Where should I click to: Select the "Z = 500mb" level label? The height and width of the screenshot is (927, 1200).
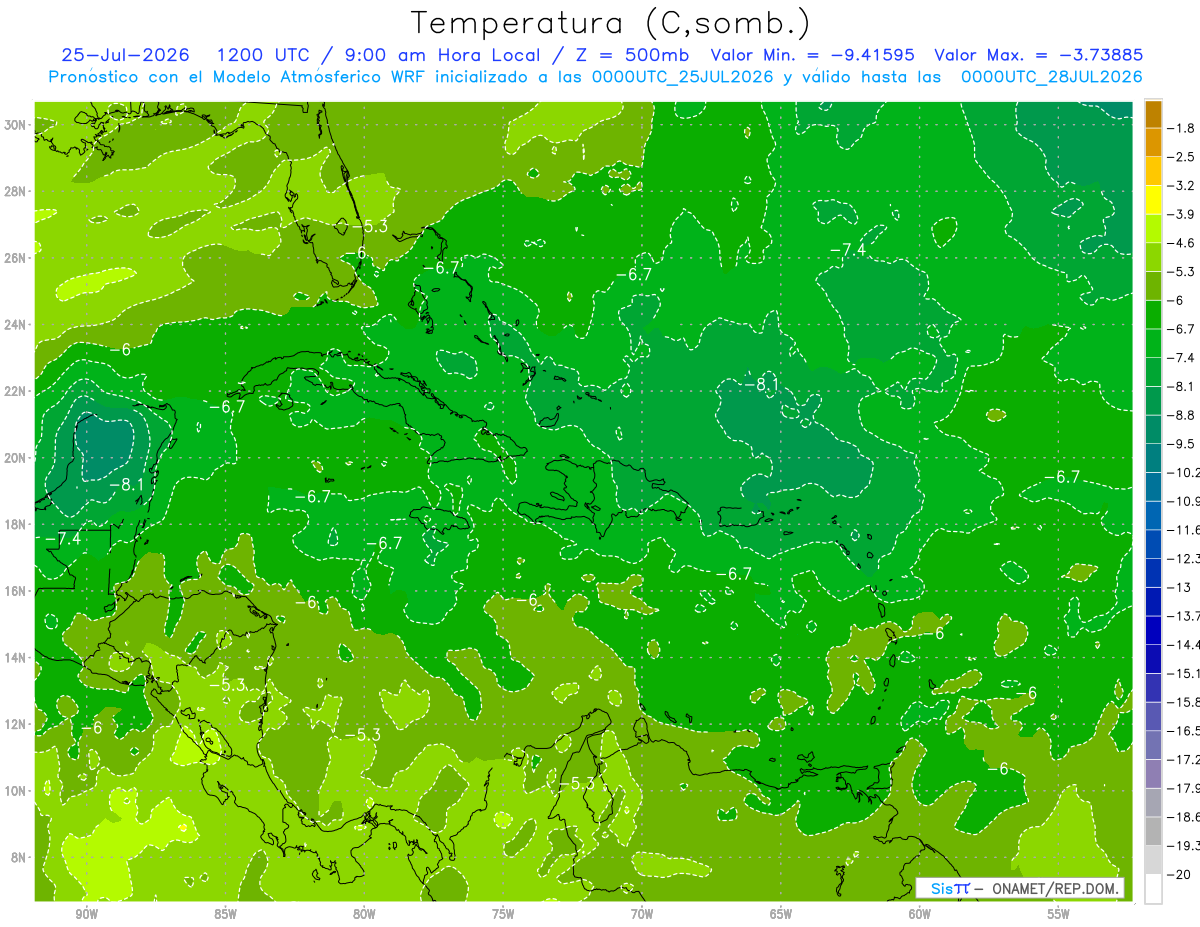click(x=630, y=55)
